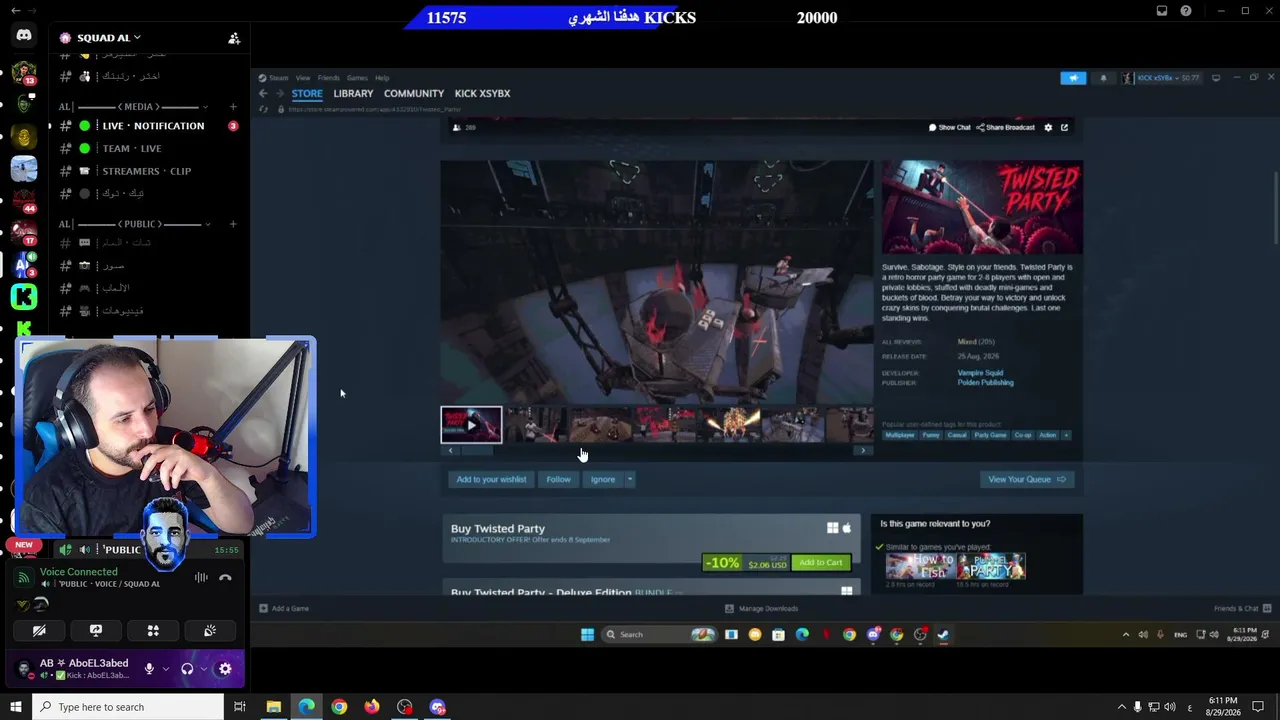Add Twisted Party to your wishlist
Screen dimensions: 1280x720
491,480
